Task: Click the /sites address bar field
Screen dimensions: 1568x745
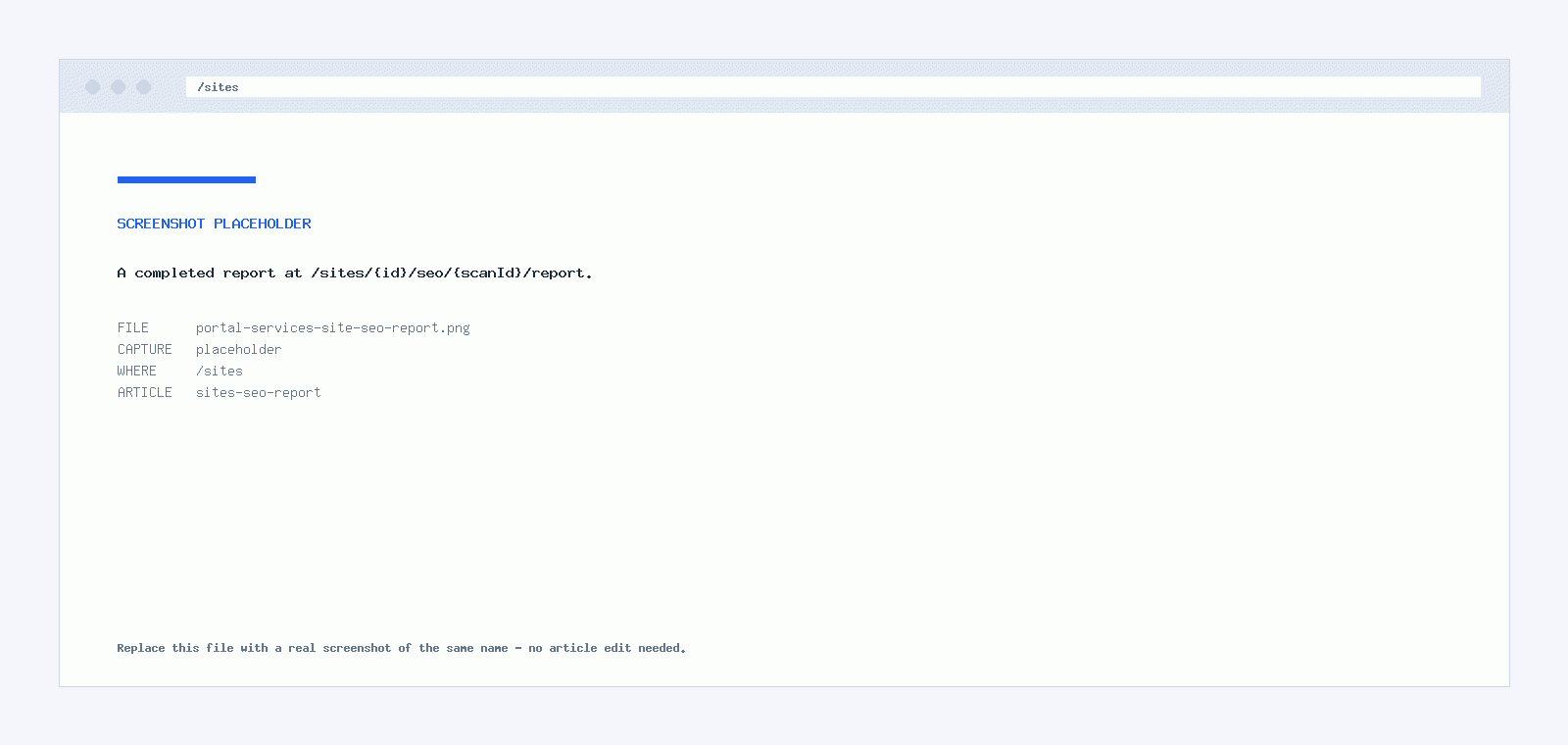Action: point(833,87)
